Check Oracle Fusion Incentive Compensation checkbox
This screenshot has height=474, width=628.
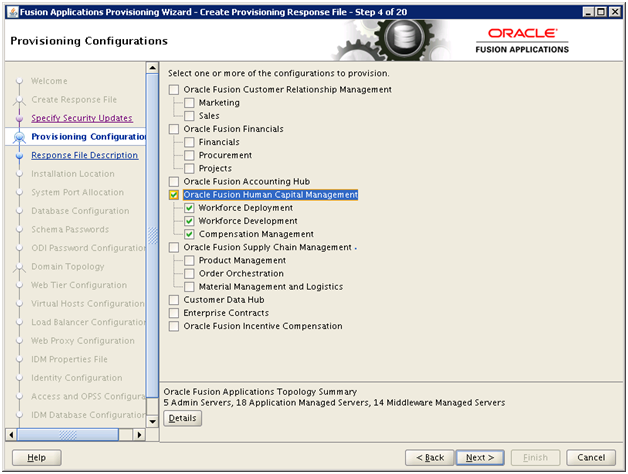coord(174,326)
